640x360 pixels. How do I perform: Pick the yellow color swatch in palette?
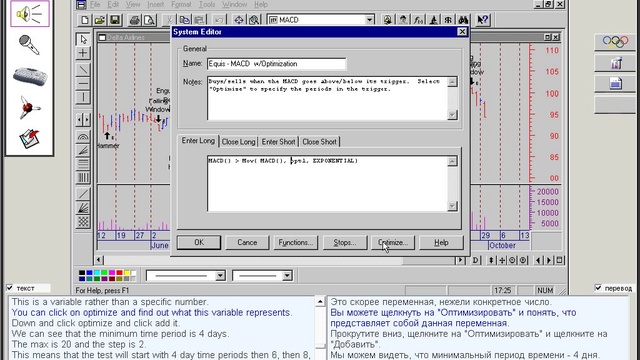pos(127,272)
